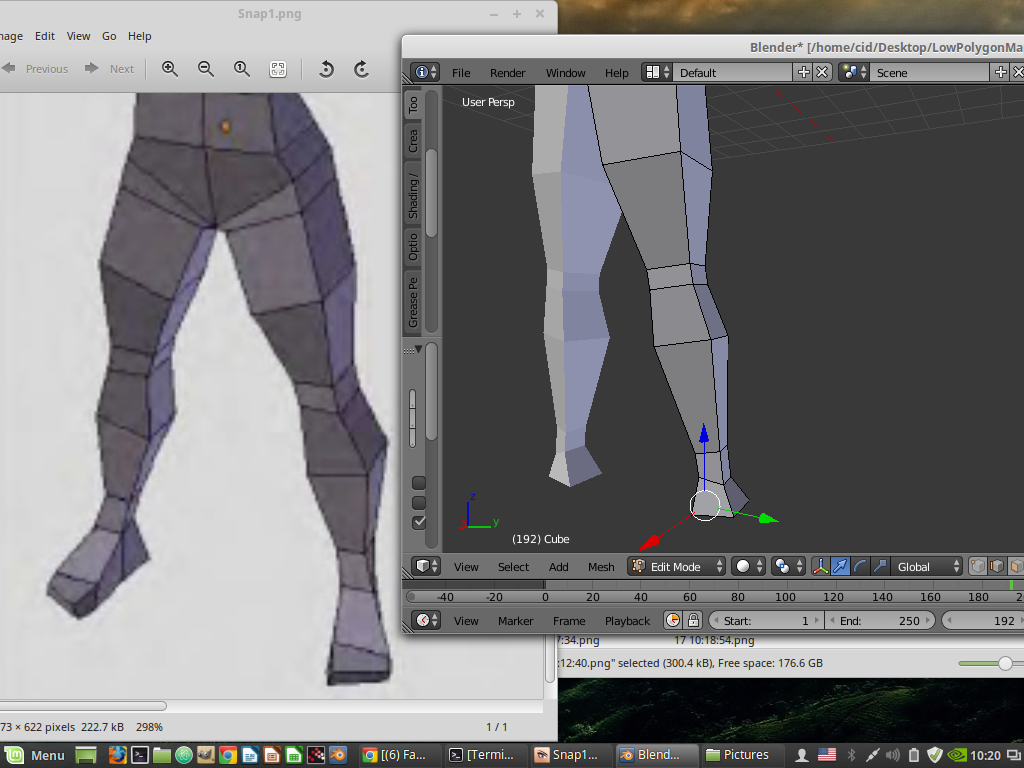
Task: Open the Timeline Marker menu
Action: click(x=515, y=621)
